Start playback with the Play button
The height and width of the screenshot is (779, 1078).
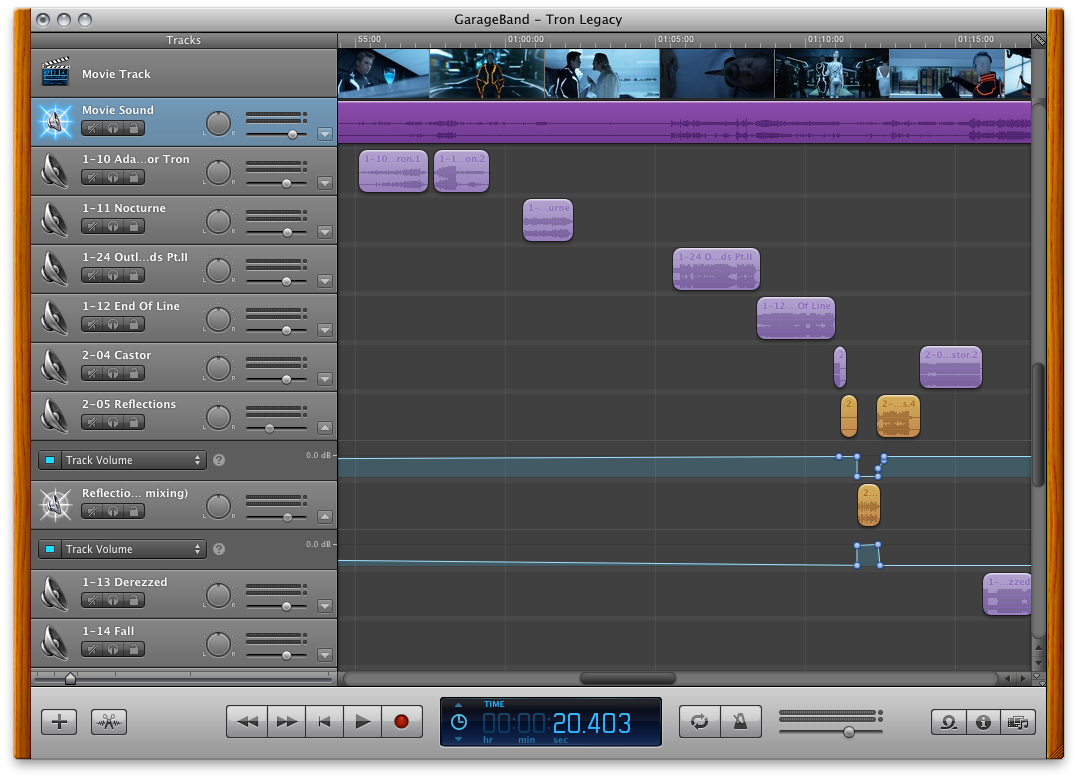(362, 722)
